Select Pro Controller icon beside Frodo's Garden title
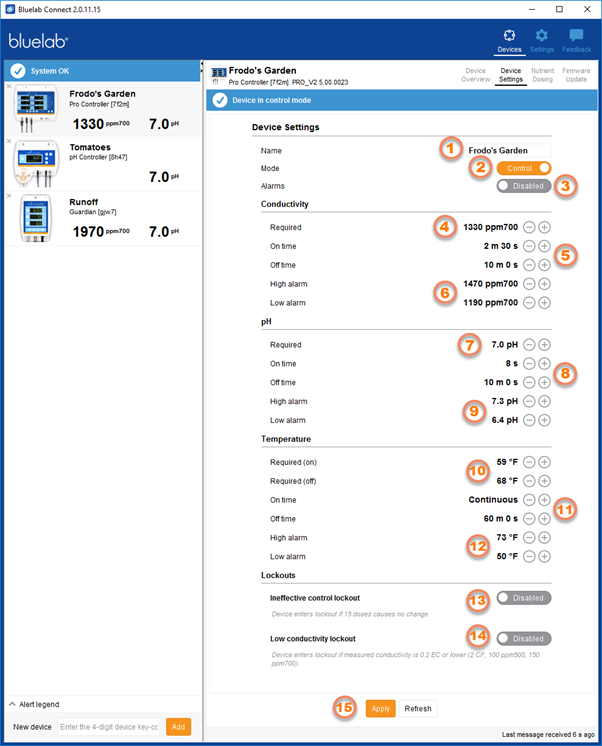602x746 pixels. 218,75
